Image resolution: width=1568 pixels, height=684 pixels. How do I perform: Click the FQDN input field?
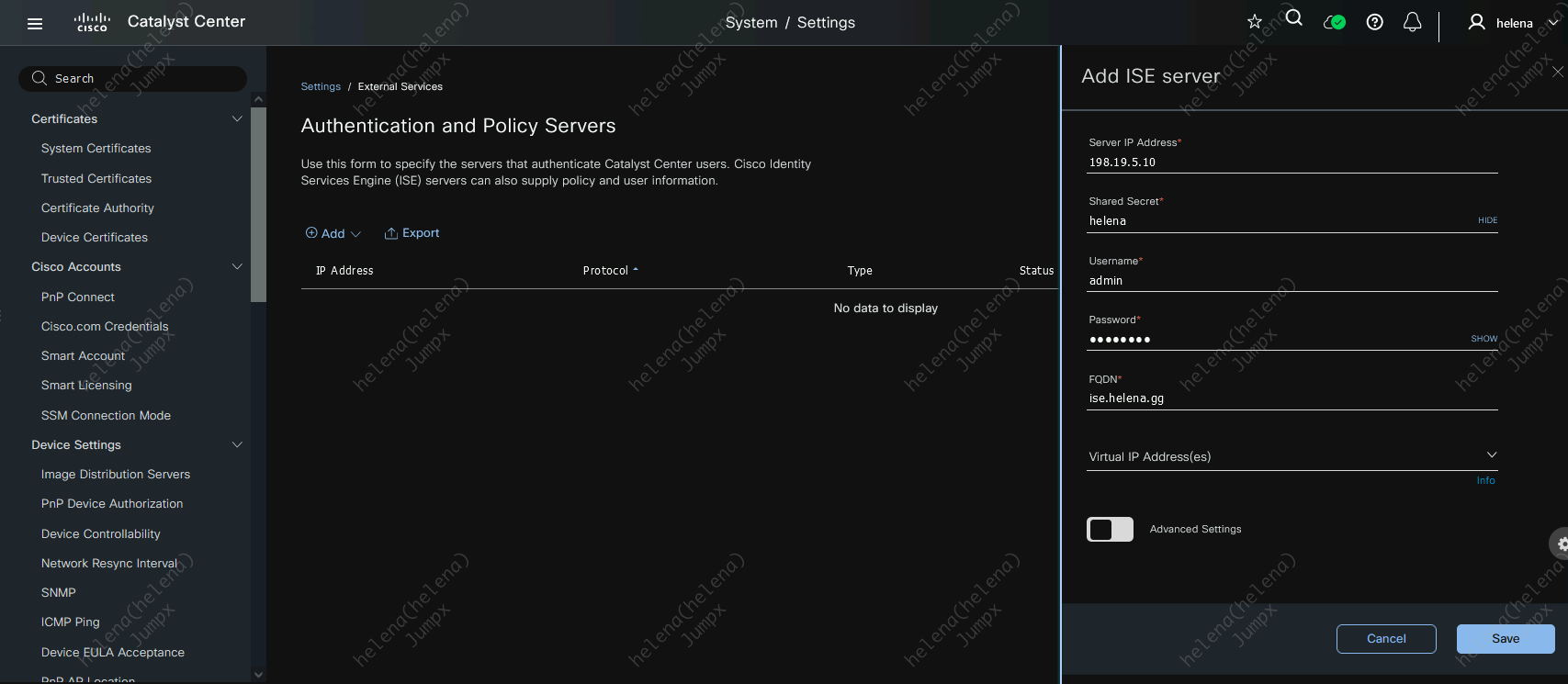pyautogui.click(x=1291, y=398)
